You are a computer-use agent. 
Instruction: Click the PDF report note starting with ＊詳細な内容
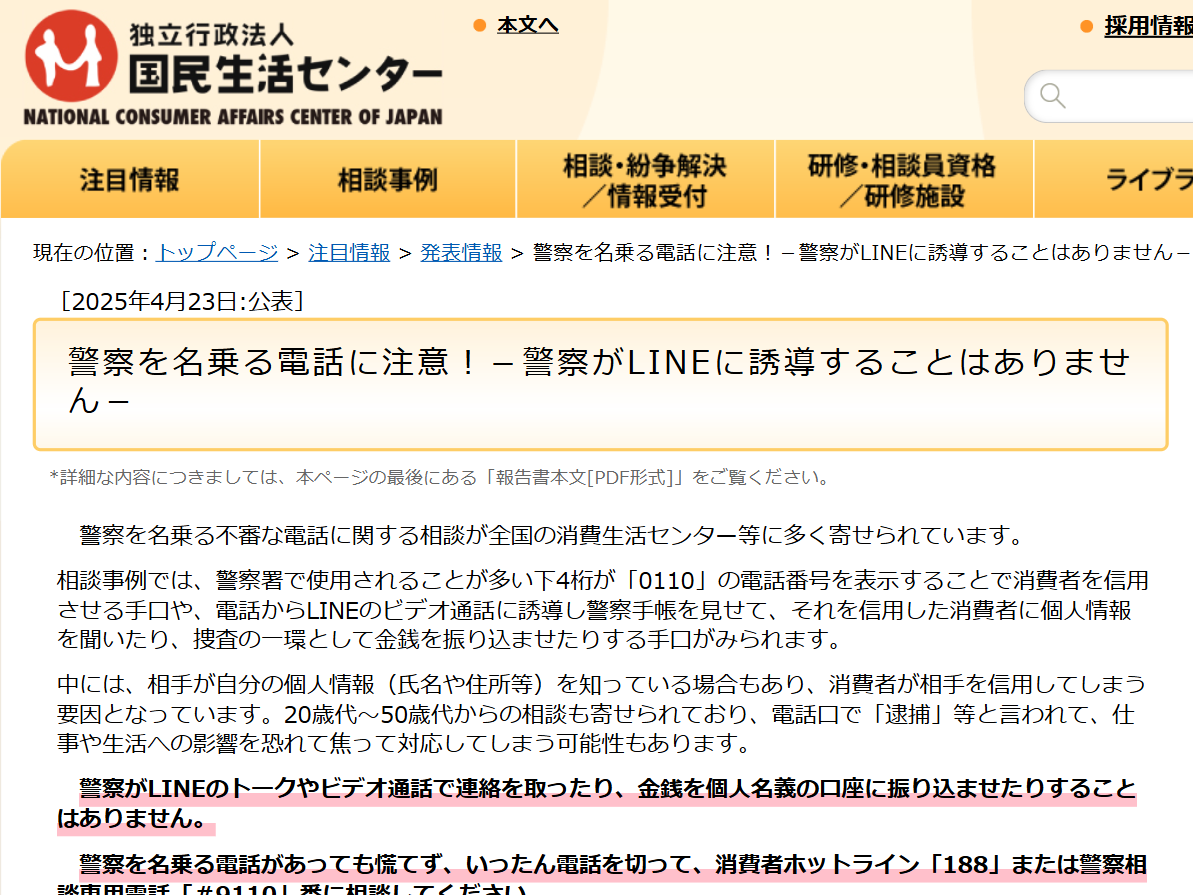click(x=440, y=477)
